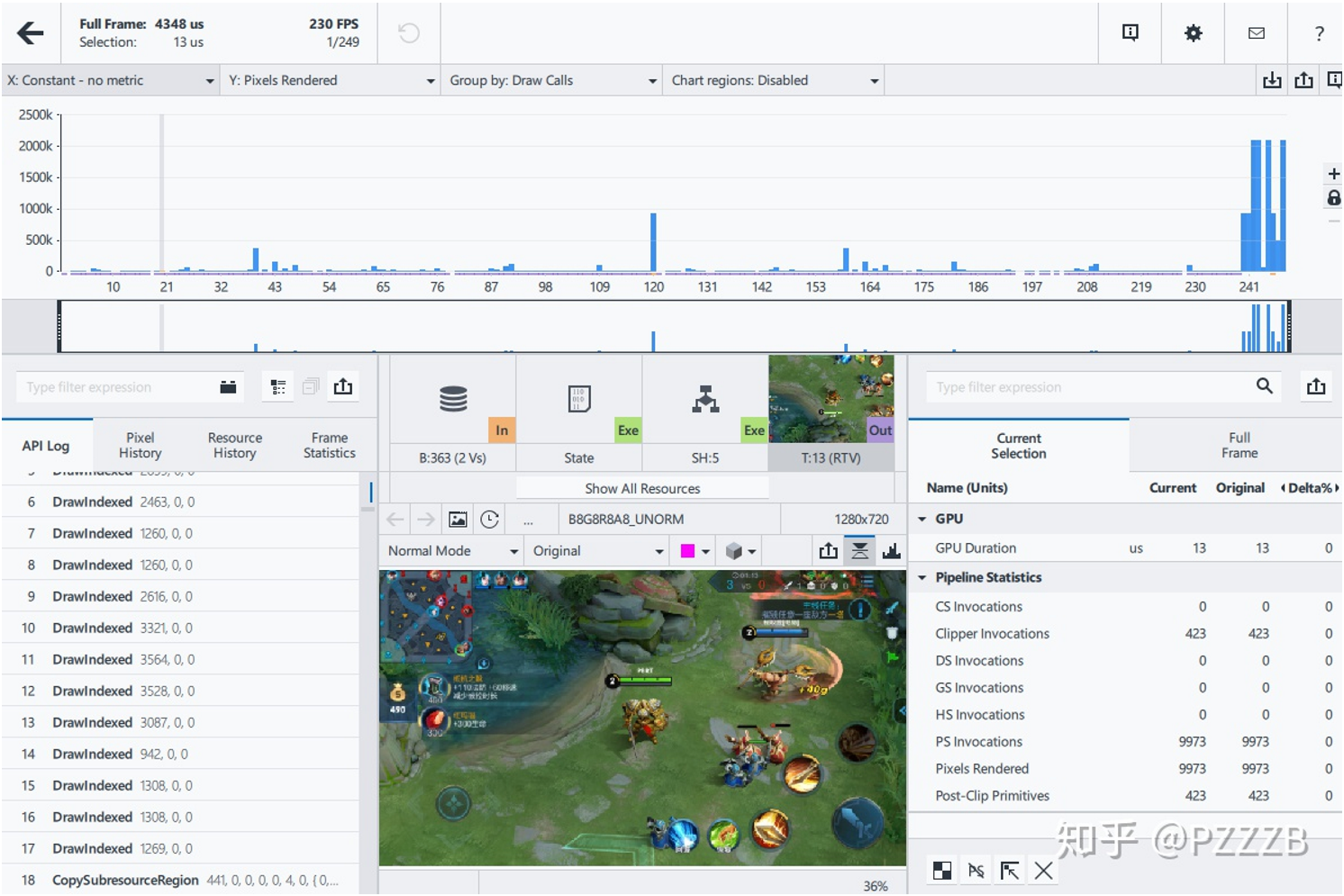Viewport: 1344px width, 896px height.
Task: Click the briefcase icon in the API filter field
Action: [228, 387]
